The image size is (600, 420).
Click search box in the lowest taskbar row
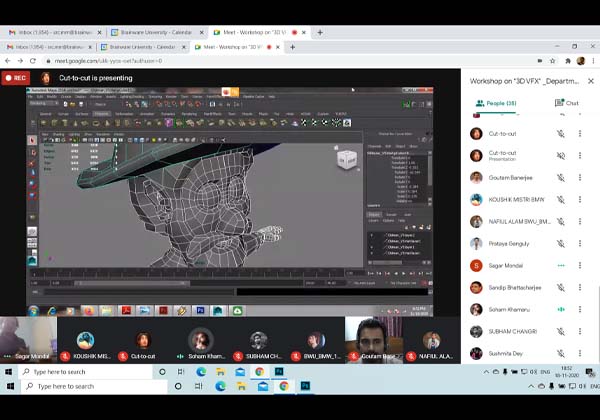point(95,386)
